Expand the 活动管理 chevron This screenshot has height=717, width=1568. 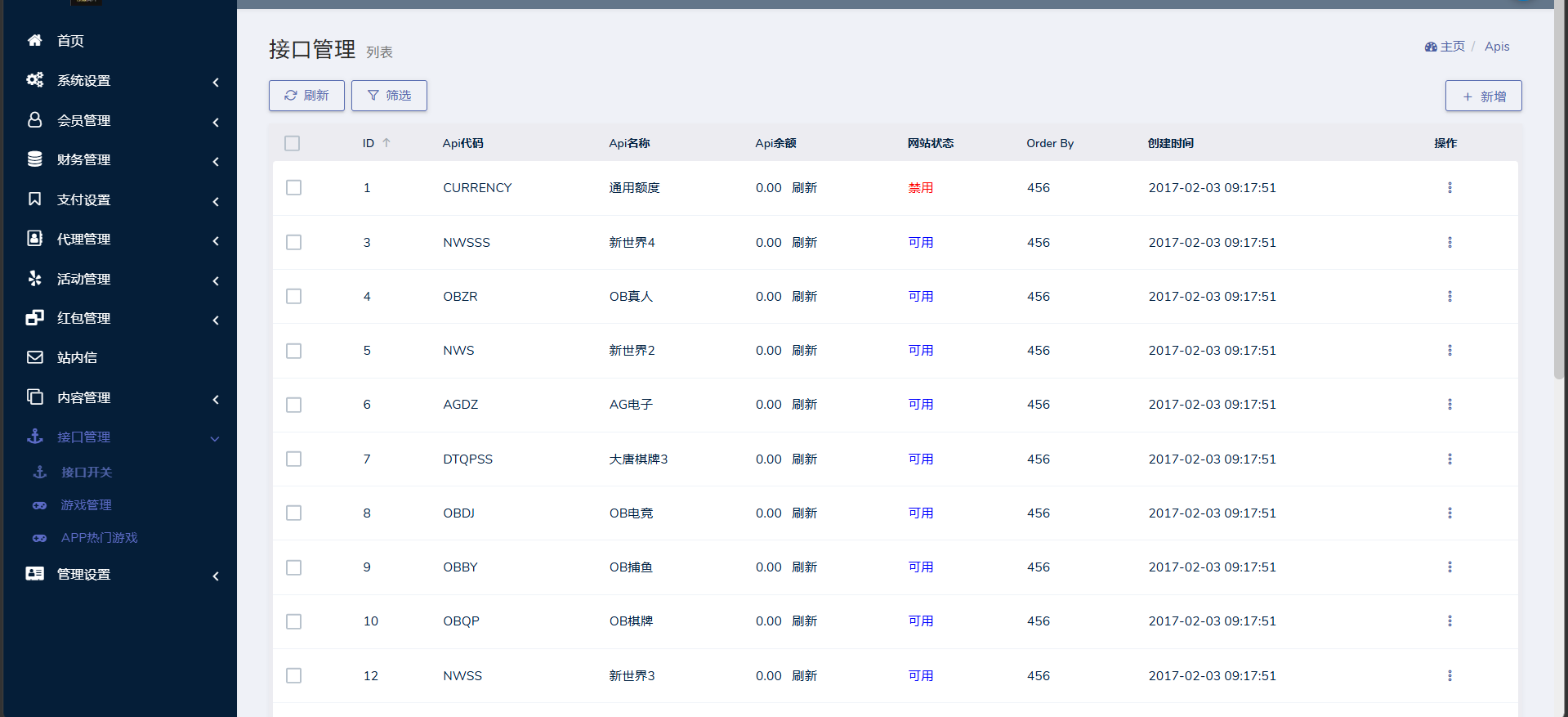[x=216, y=280]
